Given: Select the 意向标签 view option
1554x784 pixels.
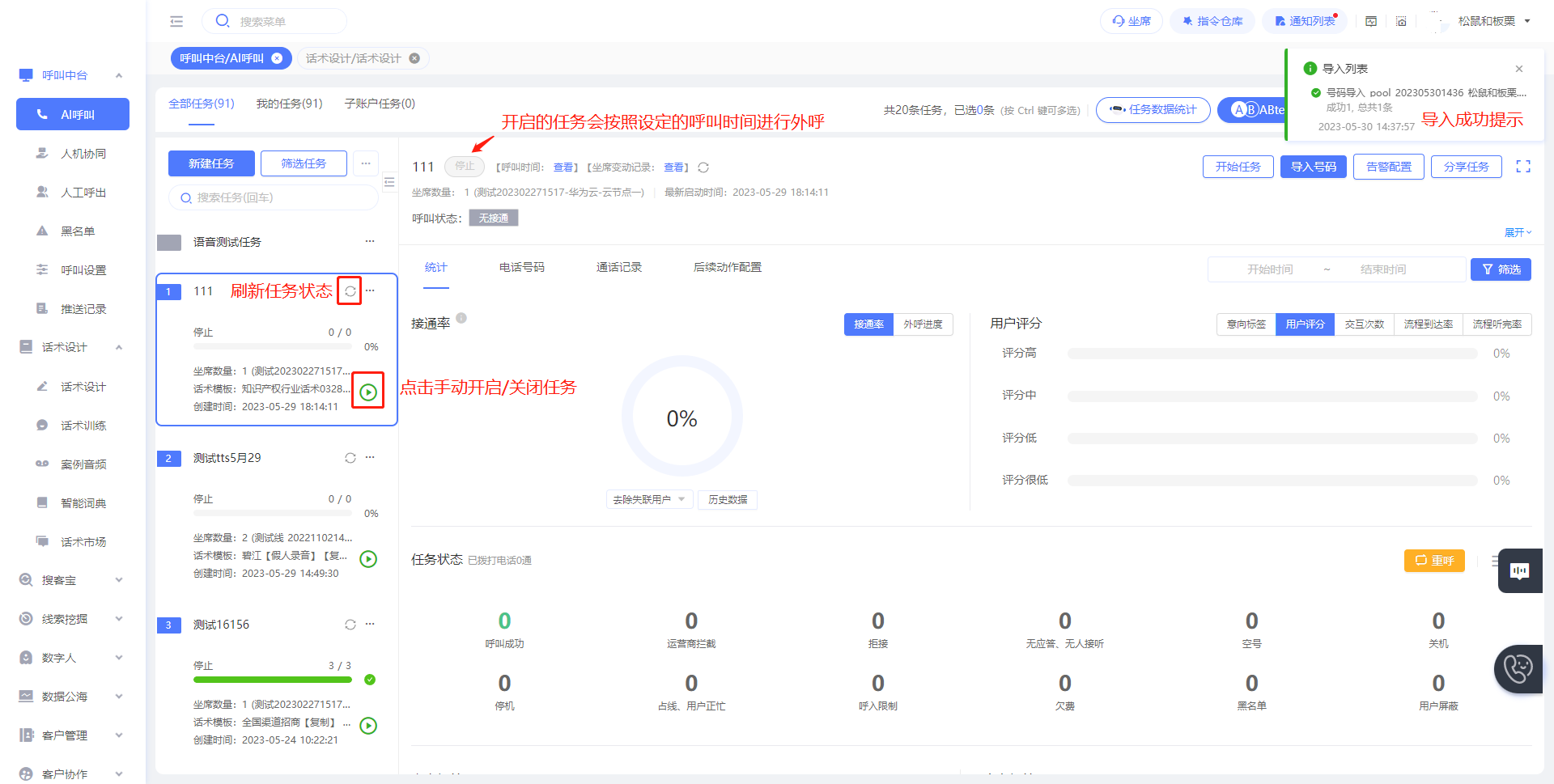Looking at the screenshot, I should [1246, 324].
